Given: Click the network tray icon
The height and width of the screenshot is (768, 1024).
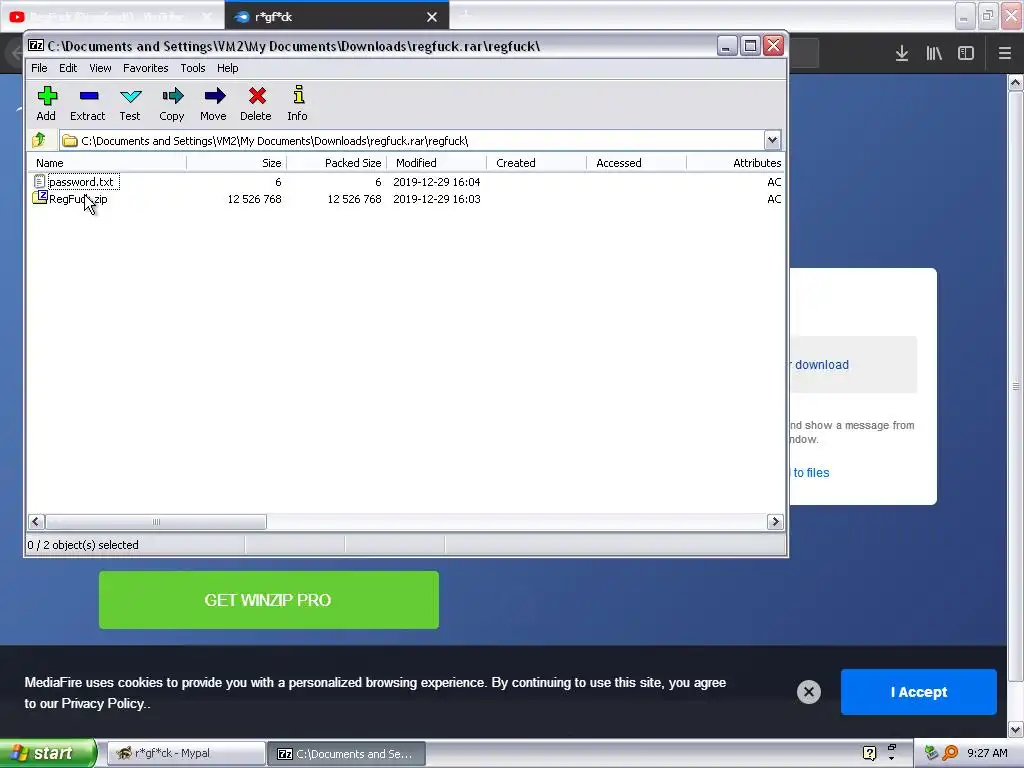Looking at the screenshot, I should (x=931, y=753).
